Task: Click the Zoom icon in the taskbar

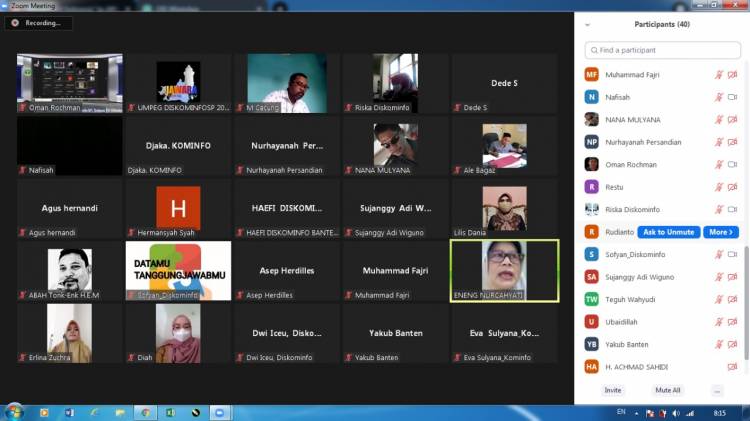Action: tap(220, 412)
